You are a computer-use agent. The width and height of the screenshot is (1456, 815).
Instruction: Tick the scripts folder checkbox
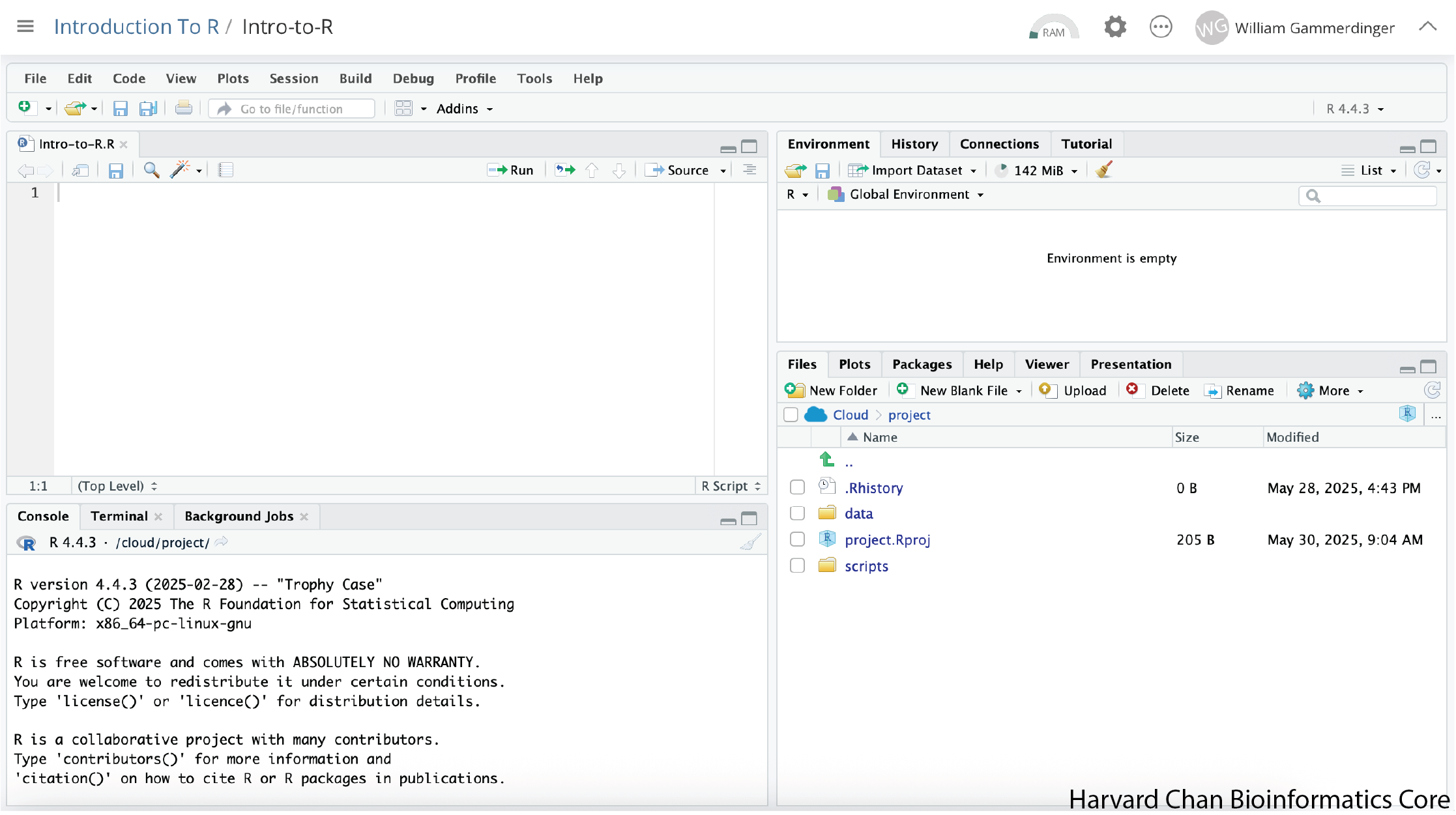click(x=797, y=565)
